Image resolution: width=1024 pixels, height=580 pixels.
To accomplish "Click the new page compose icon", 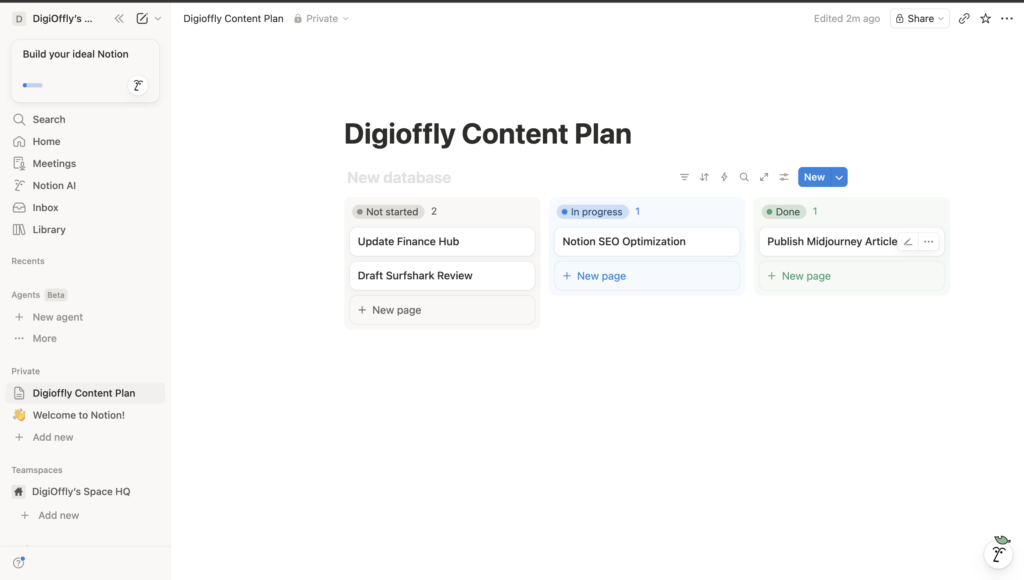I will coord(142,18).
